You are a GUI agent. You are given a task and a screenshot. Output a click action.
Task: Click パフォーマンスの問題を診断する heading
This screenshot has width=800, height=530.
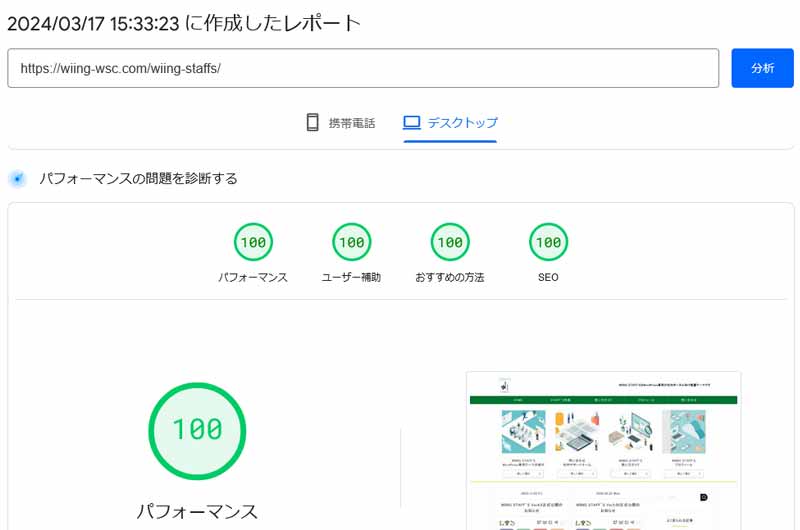(x=139, y=179)
